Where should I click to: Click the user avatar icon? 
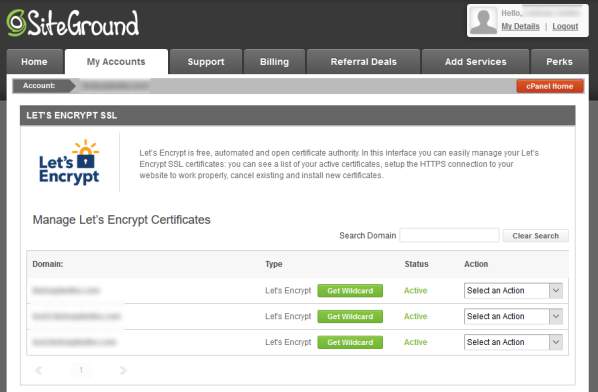(483, 21)
